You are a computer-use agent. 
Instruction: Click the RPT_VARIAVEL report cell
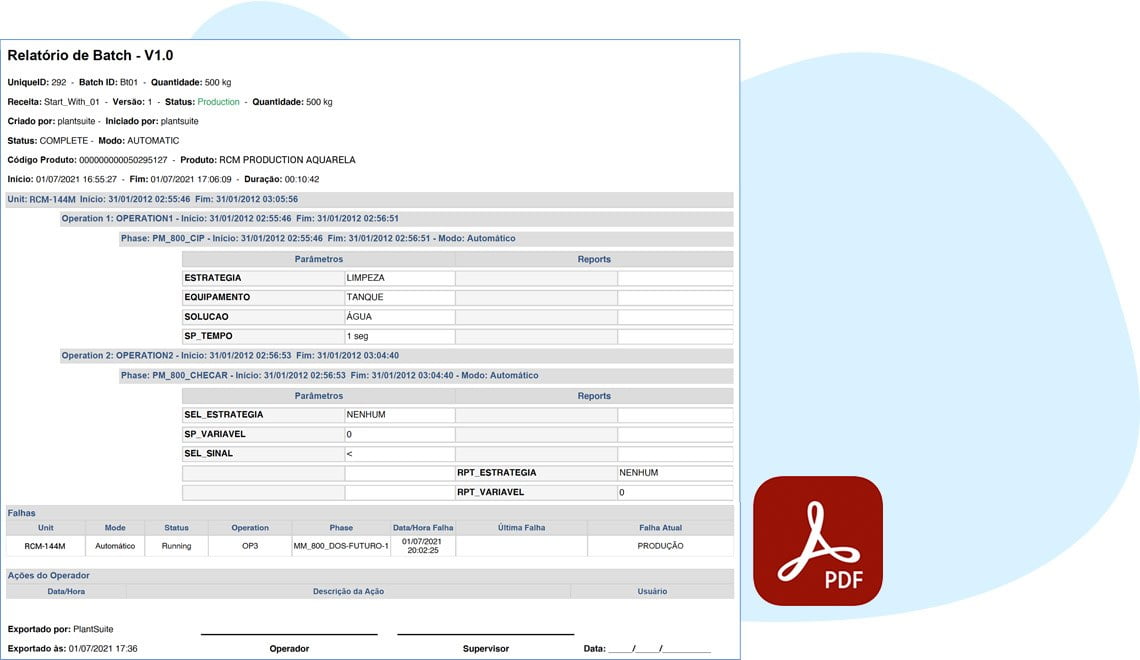[537, 492]
